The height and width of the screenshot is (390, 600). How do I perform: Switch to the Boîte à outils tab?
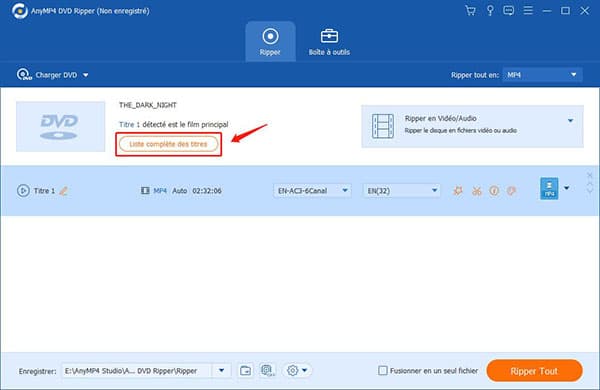click(329, 41)
